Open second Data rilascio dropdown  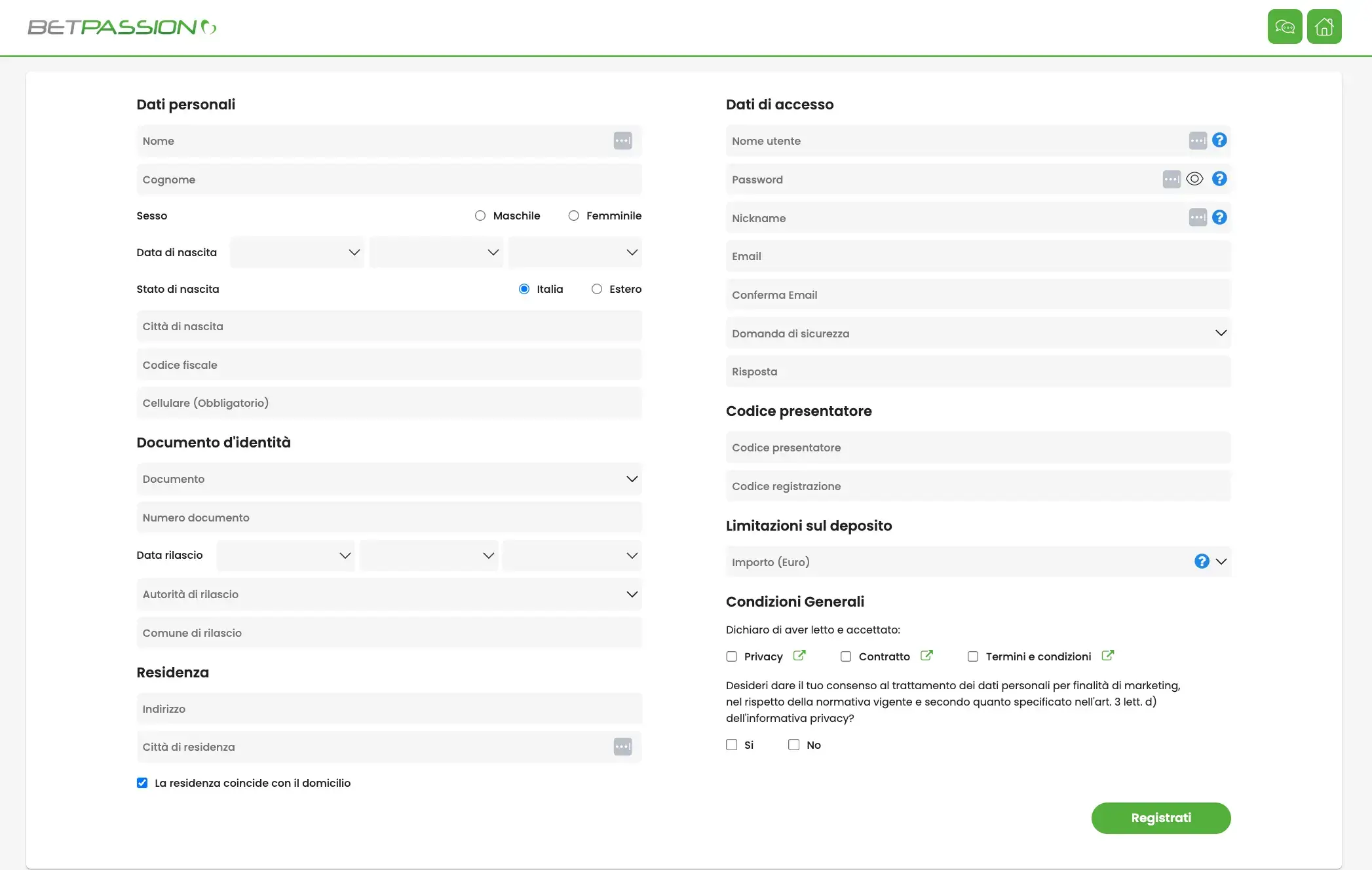pyautogui.click(x=429, y=556)
